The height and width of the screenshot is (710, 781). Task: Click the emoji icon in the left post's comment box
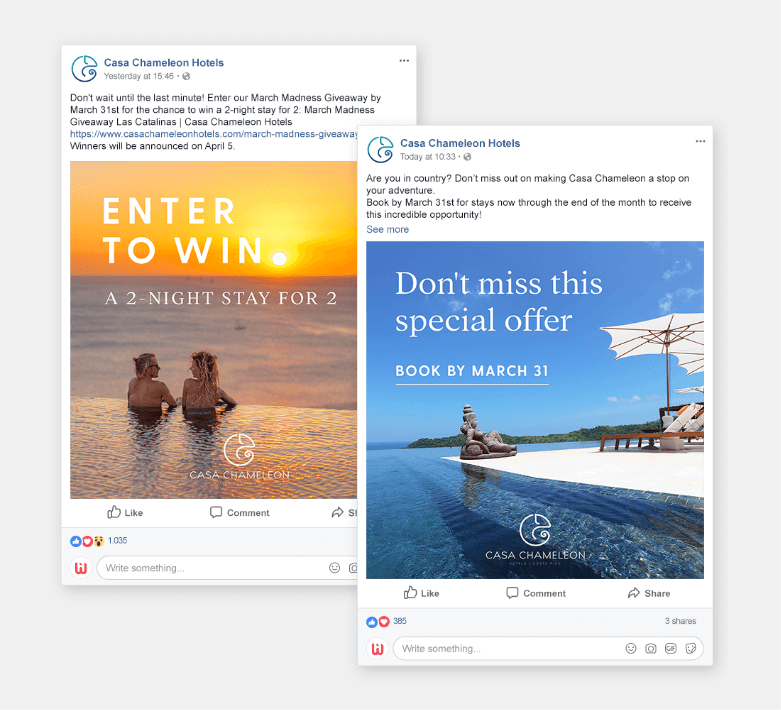coord(335,568)
